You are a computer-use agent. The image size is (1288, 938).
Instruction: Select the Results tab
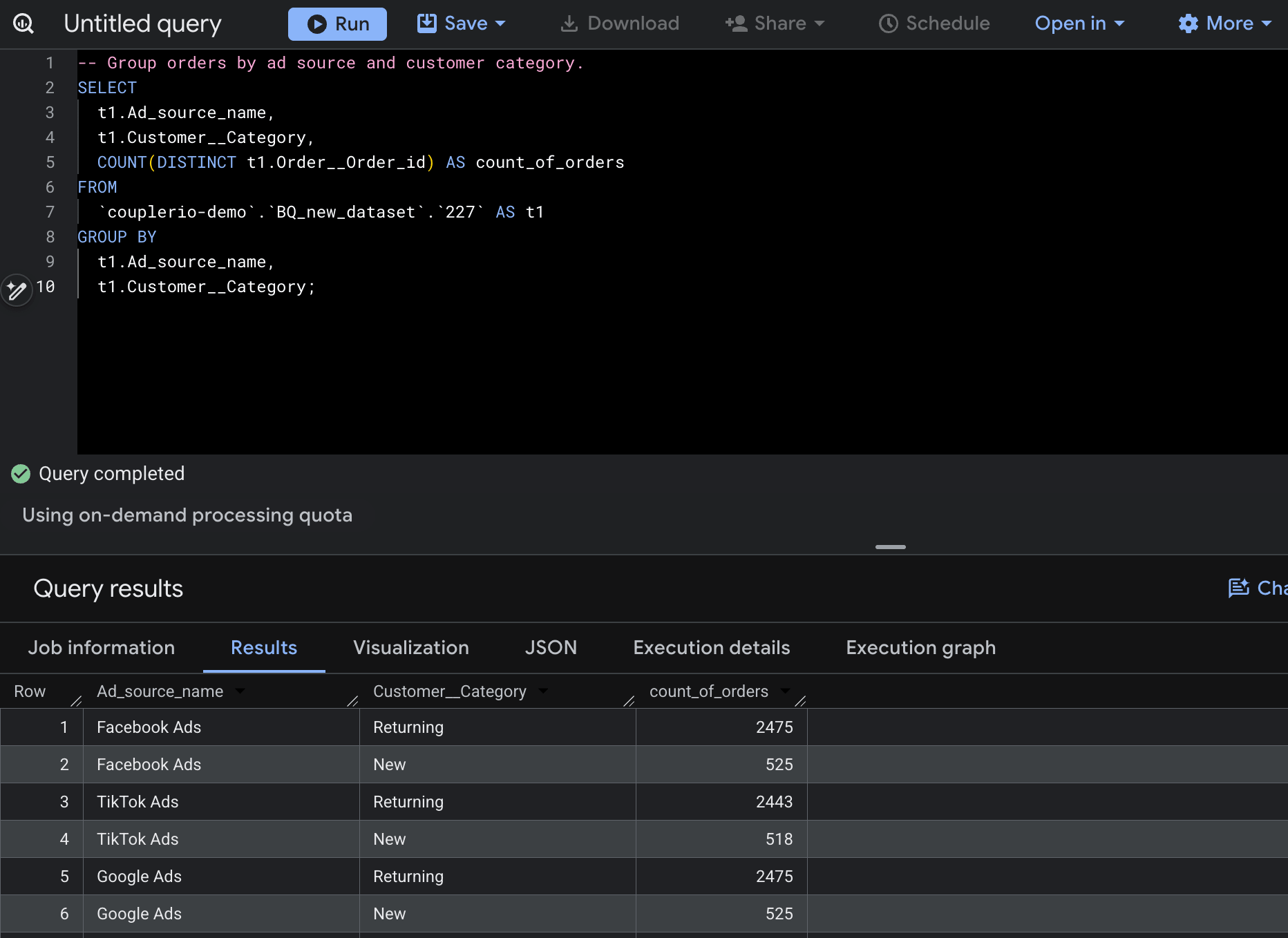point(264,648)
